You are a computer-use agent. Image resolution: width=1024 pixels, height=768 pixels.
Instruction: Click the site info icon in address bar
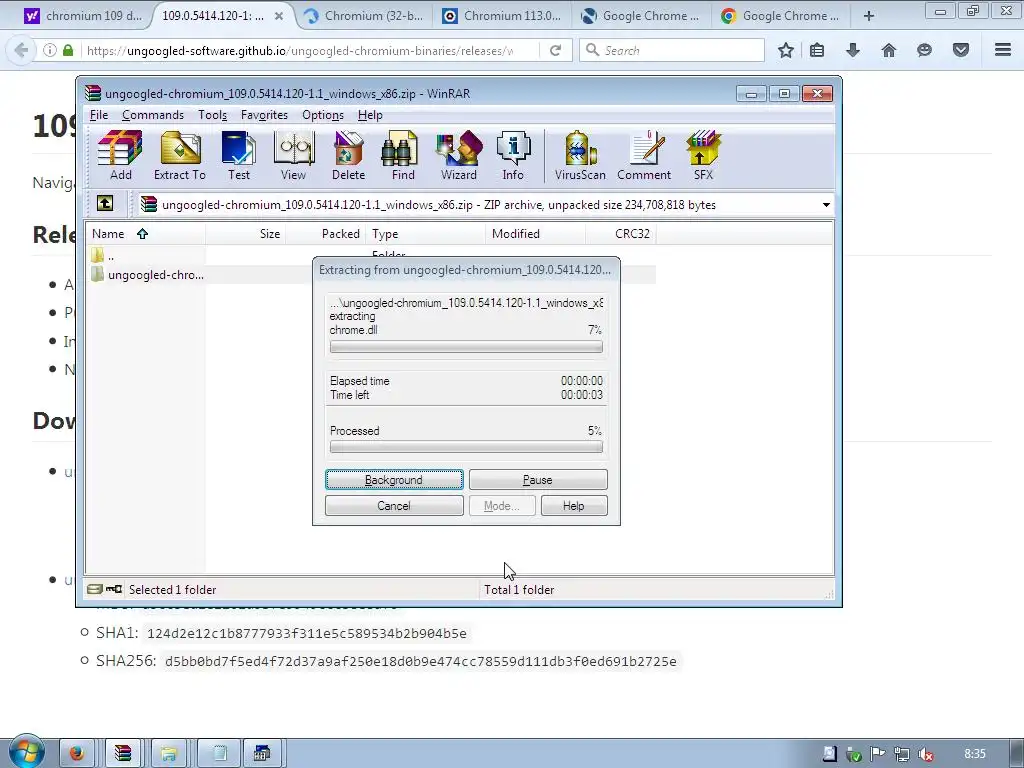(x=49, y=50)
